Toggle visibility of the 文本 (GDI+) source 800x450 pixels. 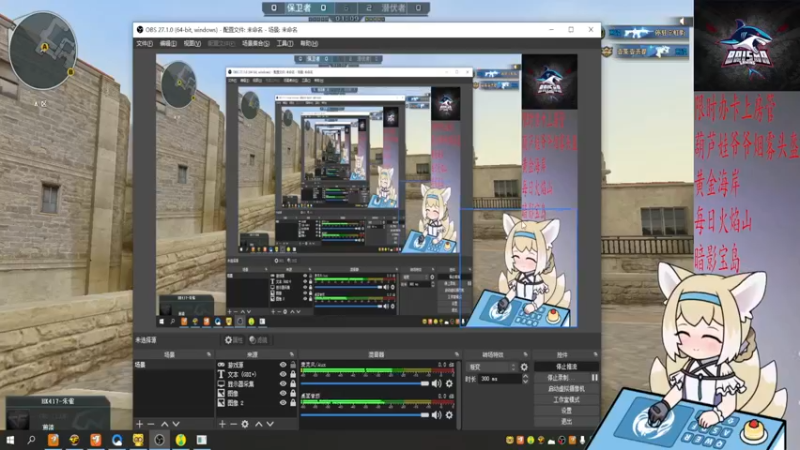pos(283,374)
